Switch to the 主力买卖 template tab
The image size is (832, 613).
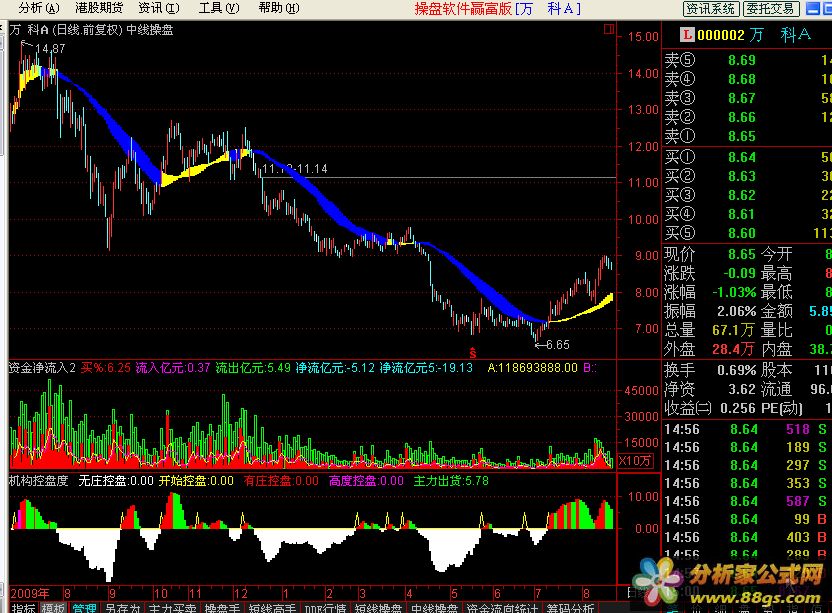pos(172,608)
